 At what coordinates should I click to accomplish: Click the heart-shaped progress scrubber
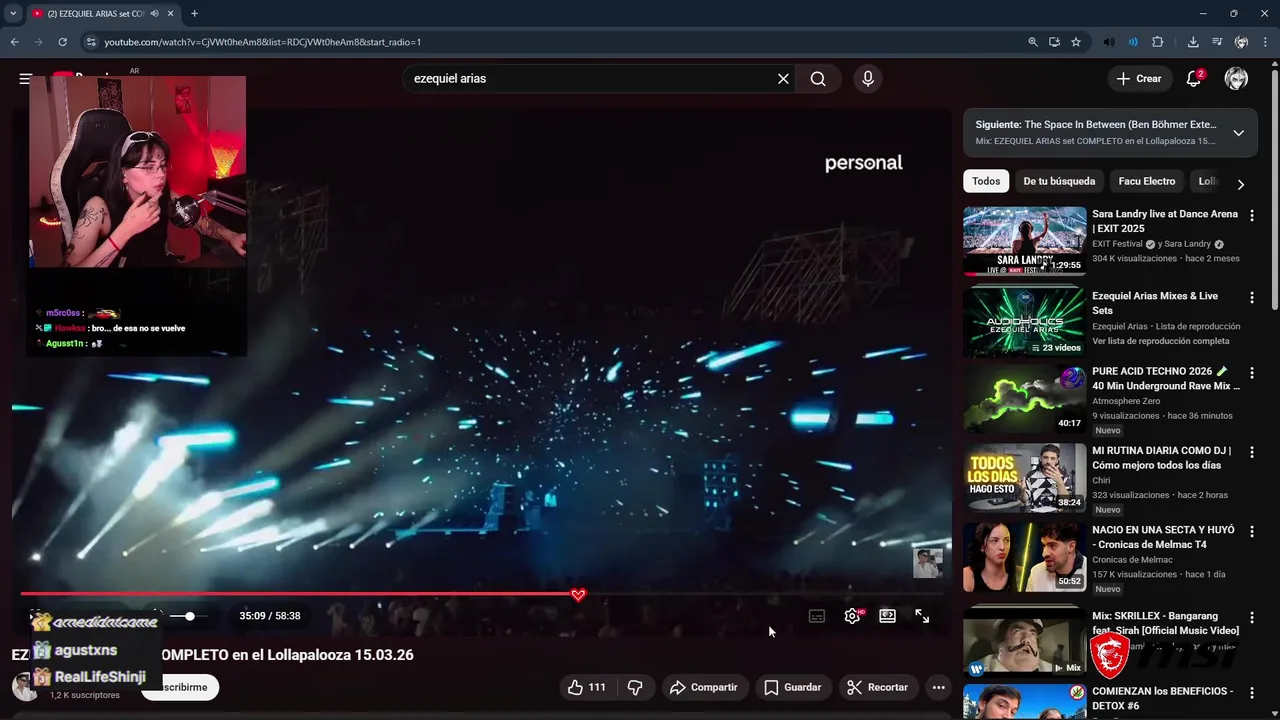coord(578,595)
